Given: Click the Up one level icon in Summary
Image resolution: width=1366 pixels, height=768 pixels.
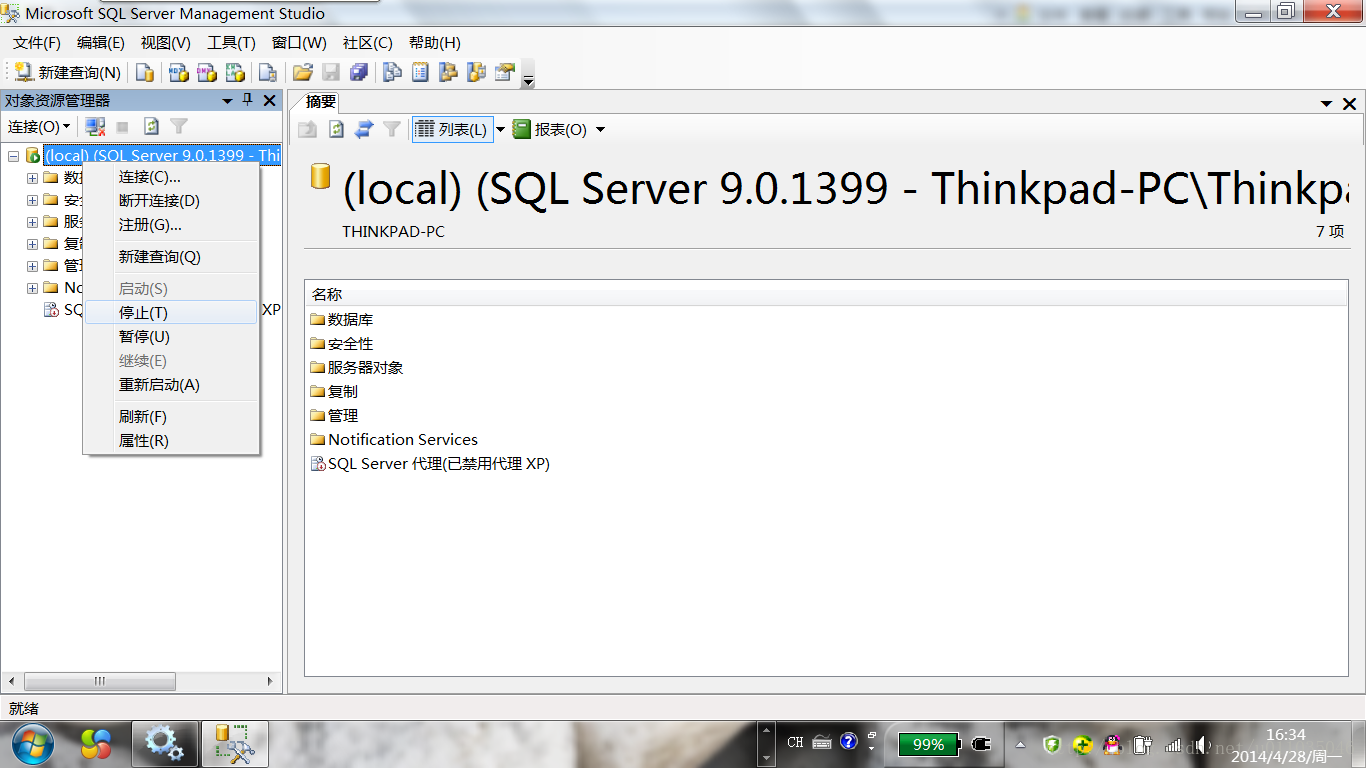Looking at the screenshot, I should click(308, 129).
